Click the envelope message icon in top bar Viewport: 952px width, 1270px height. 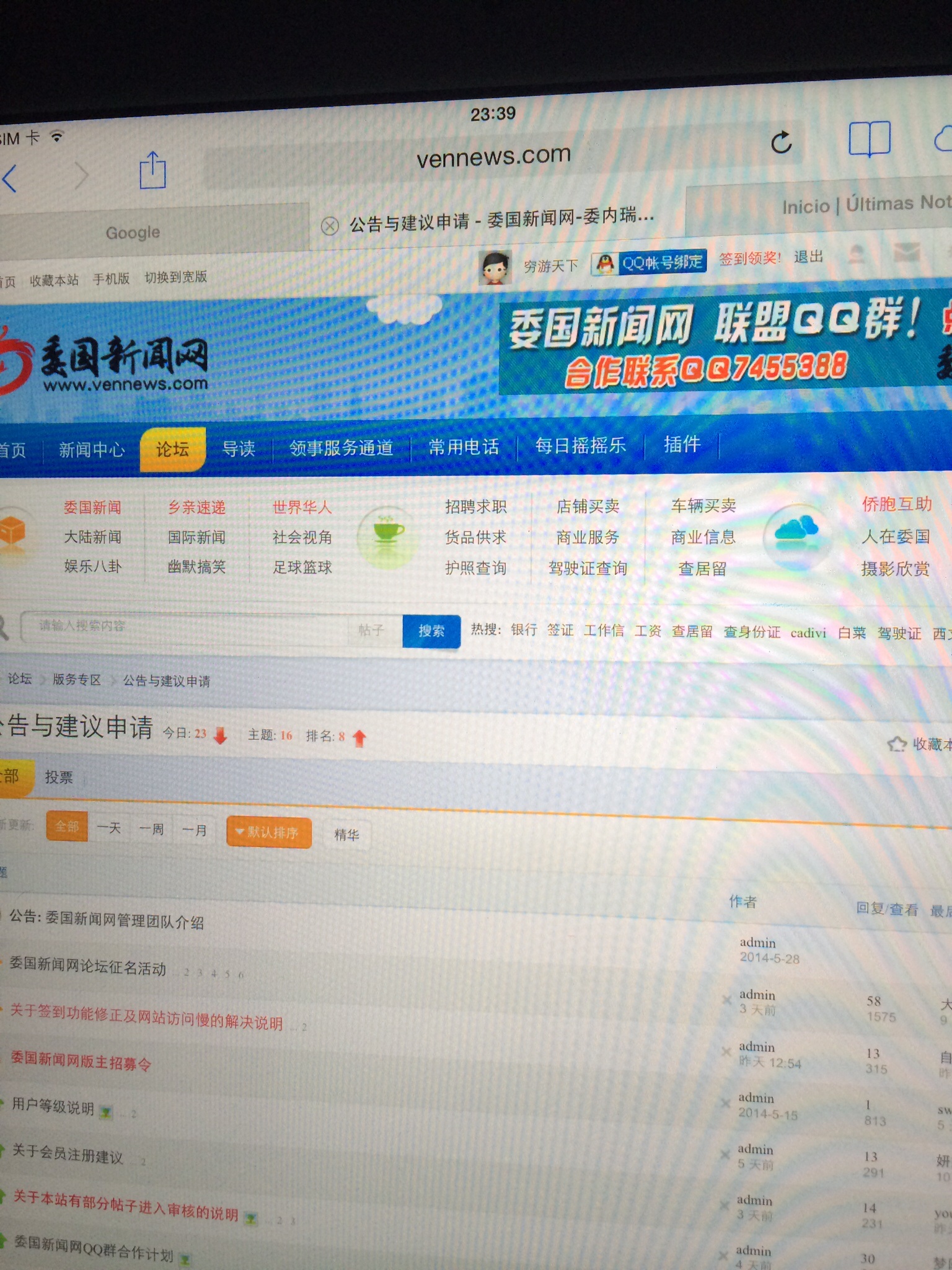pos(907,252)
